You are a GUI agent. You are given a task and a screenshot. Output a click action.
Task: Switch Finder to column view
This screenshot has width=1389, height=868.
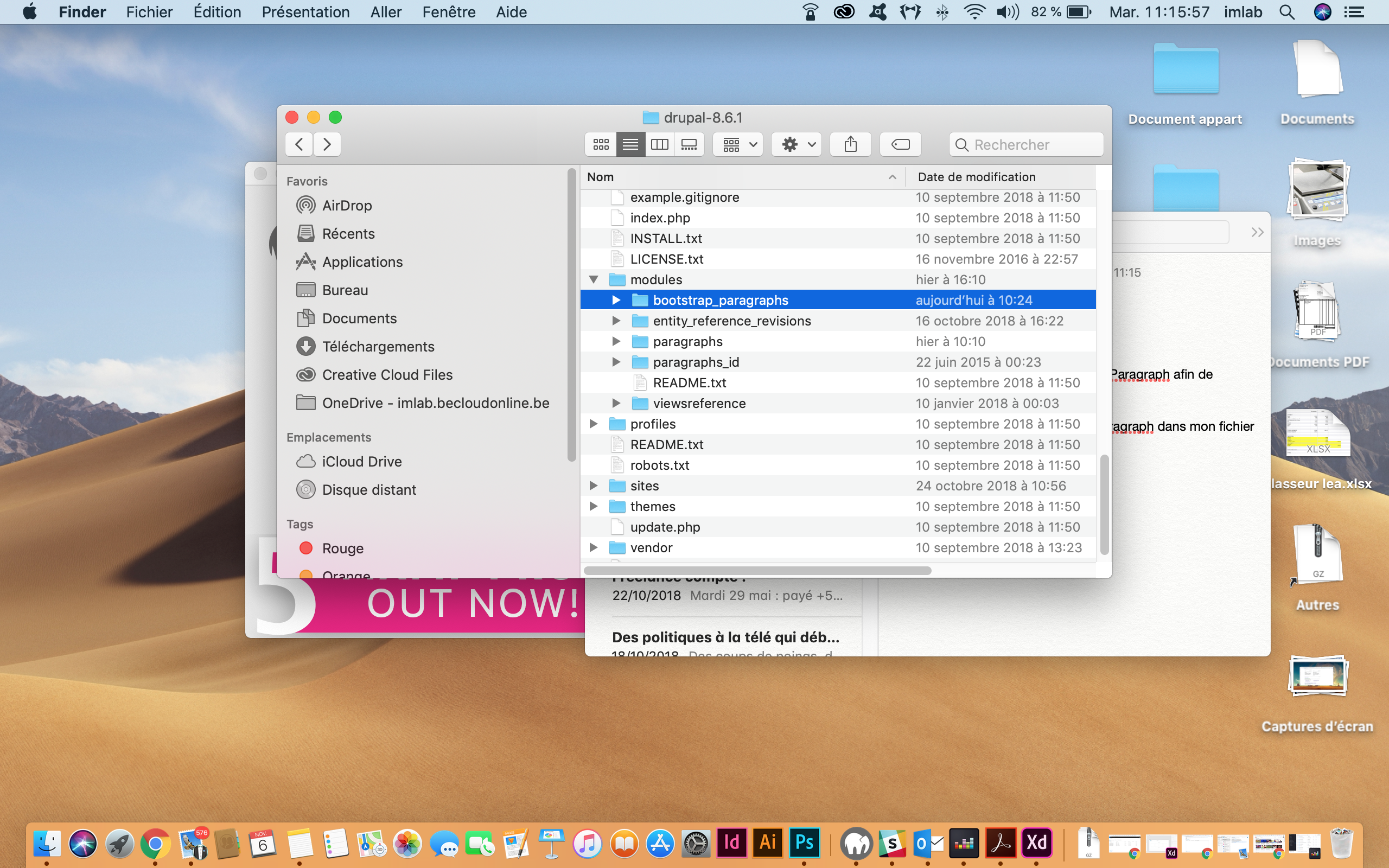[659, 144]
